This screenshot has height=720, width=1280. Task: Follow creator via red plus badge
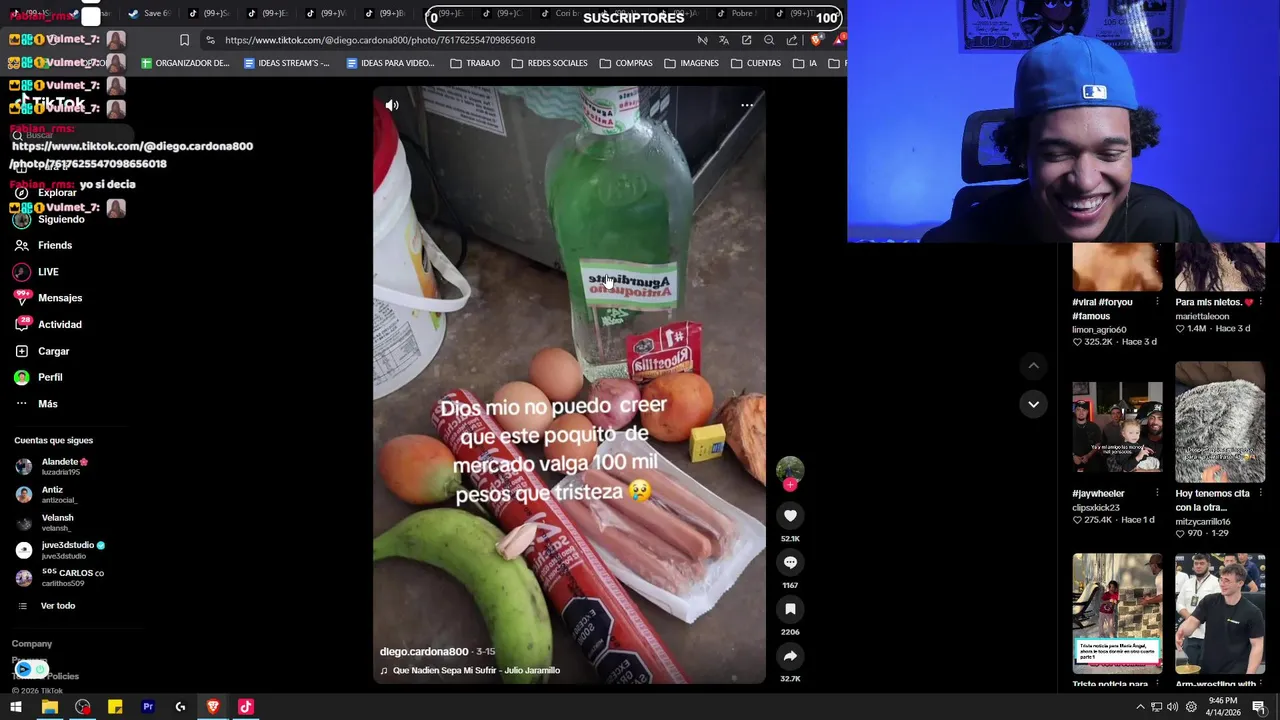click(x=790, y=485)
